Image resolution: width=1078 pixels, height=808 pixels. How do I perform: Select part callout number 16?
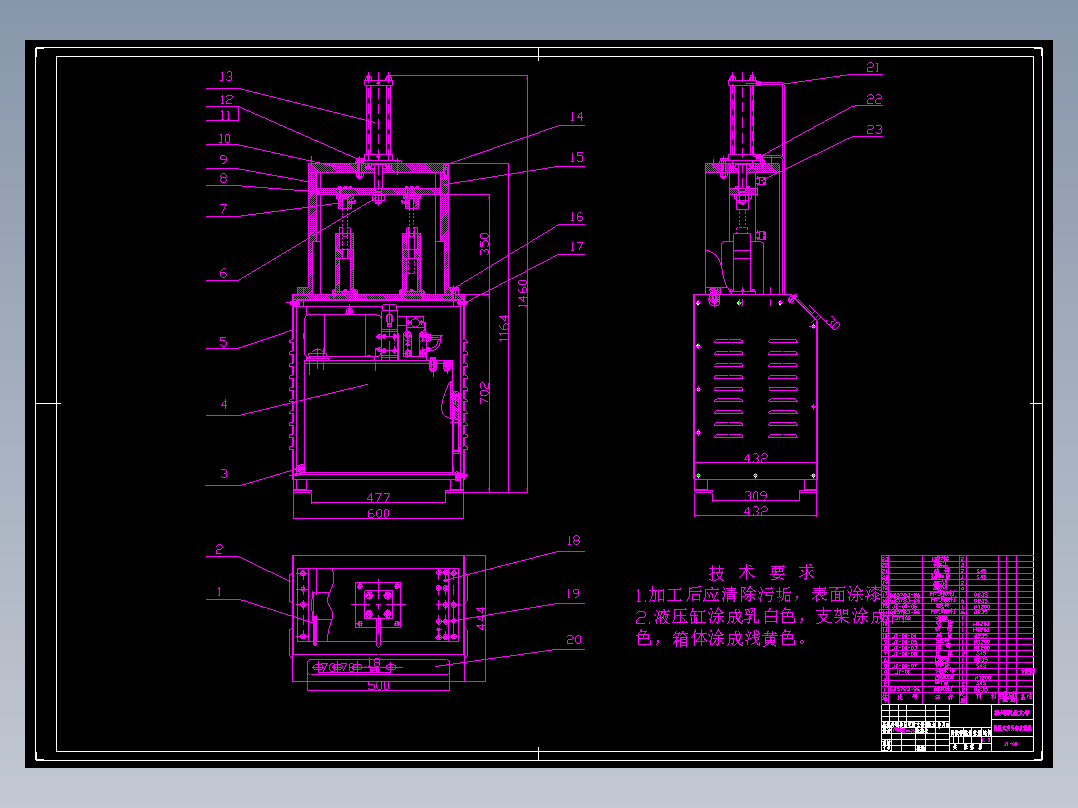point(577,217)
